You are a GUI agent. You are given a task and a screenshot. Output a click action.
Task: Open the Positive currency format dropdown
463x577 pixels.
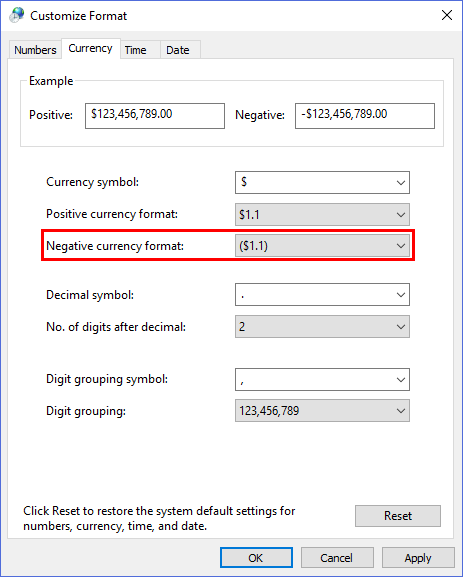[x=322, y=215]
